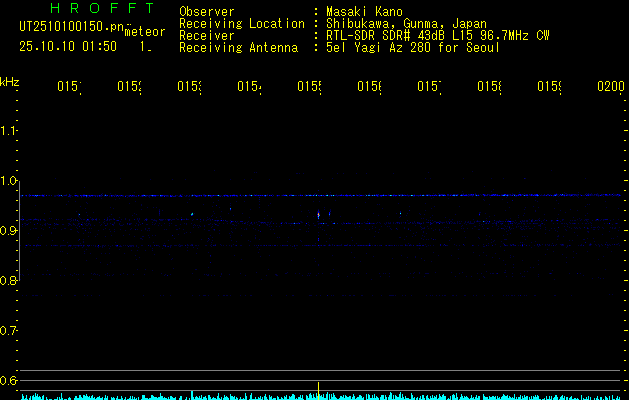Click the 1.1 kHz frequency axis label
The image size is (629, 400).
[x=9, y=131]
